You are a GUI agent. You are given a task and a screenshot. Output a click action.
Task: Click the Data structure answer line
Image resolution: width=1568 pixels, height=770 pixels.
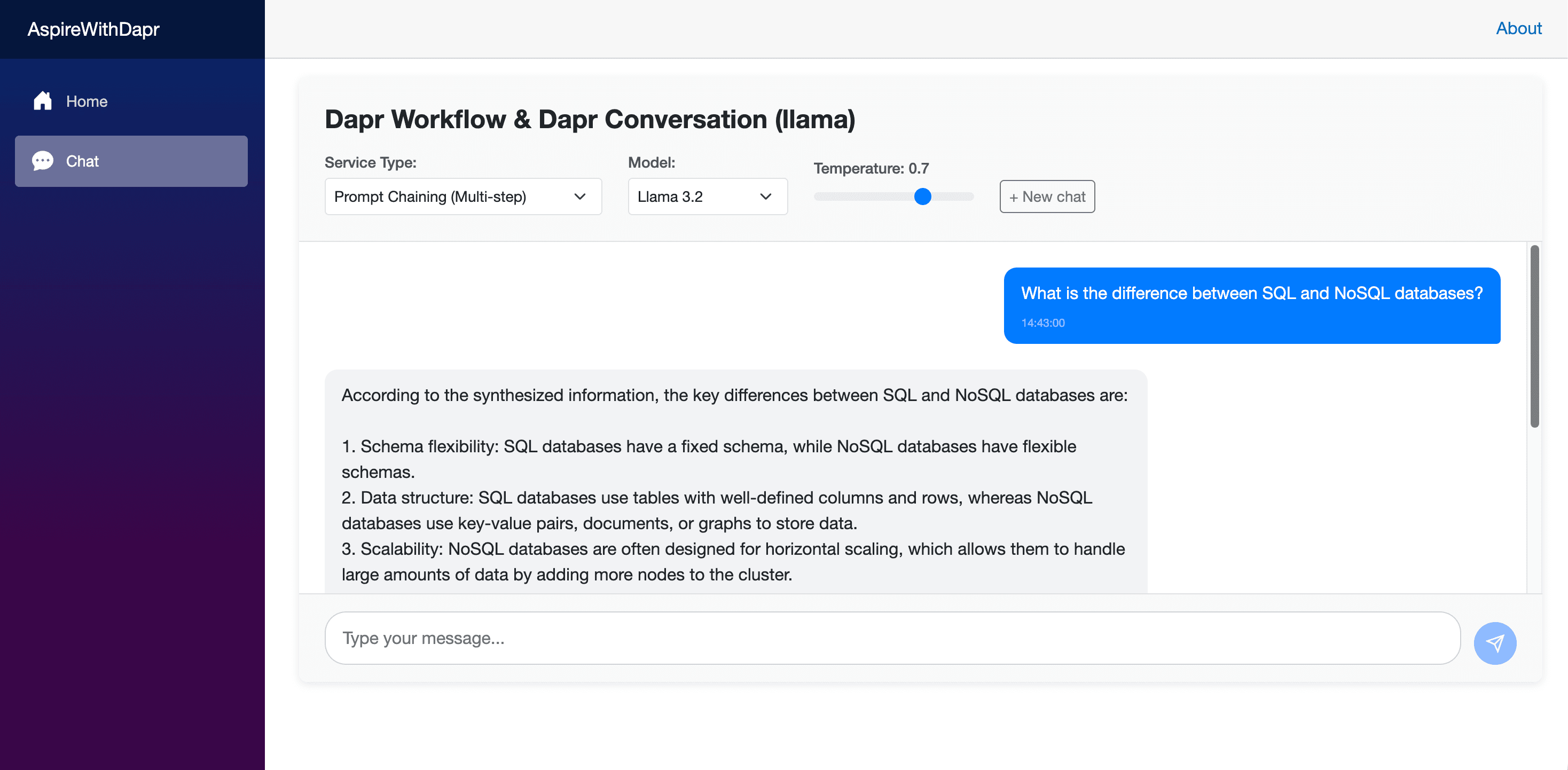(x=716, y=510)
